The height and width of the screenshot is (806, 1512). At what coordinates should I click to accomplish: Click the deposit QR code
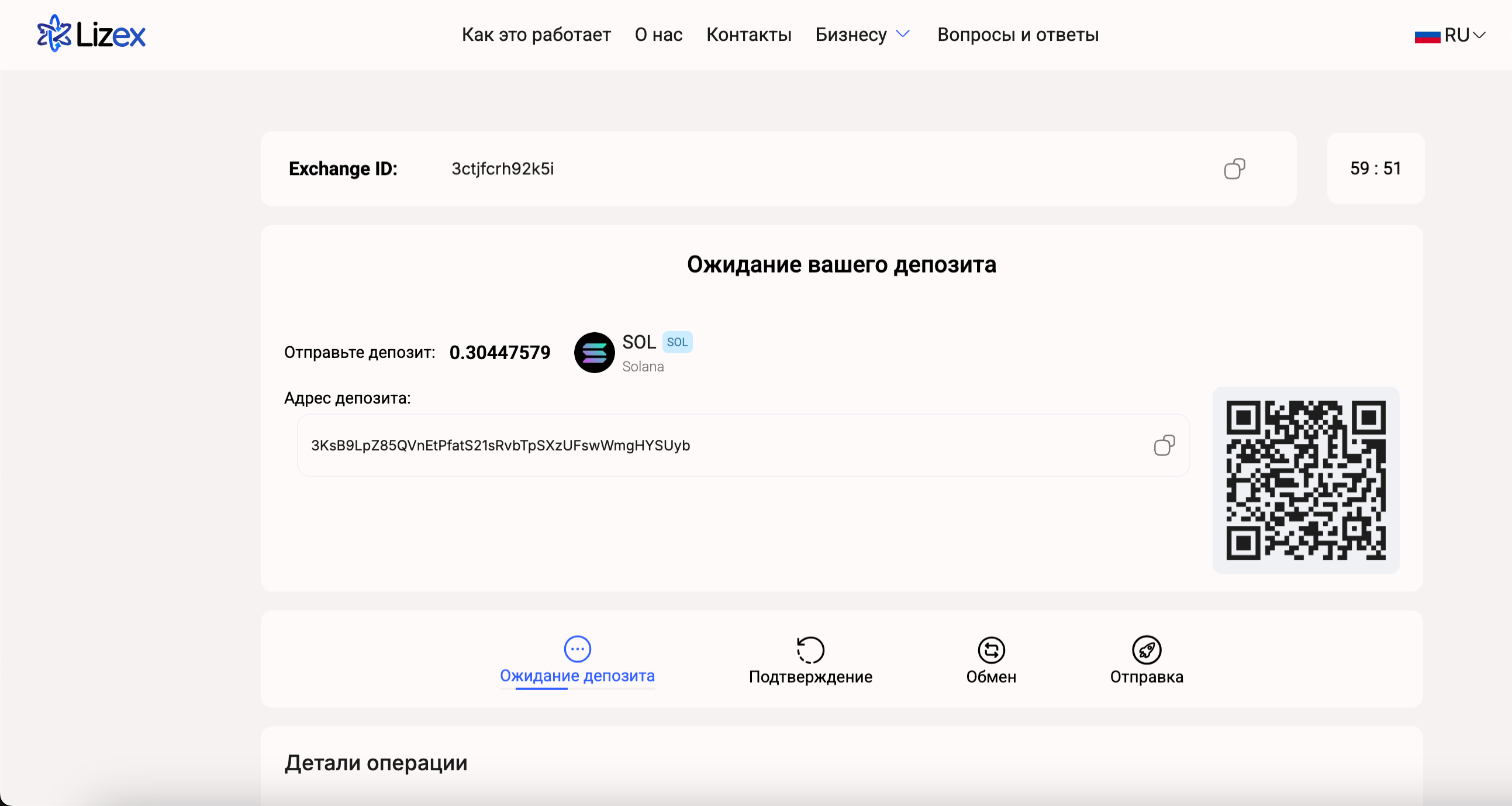[1306, 480]
